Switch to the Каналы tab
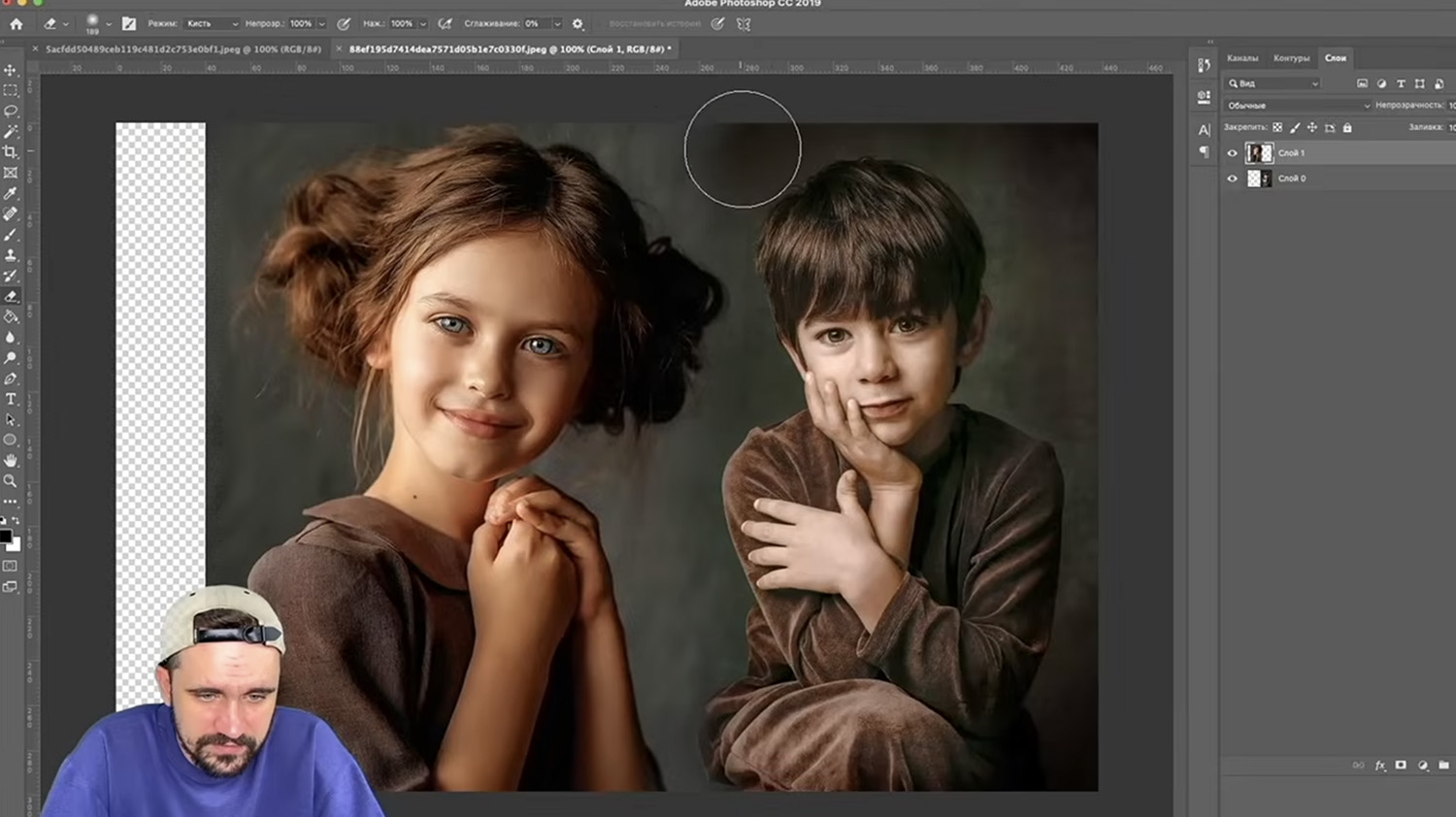The width and height of the screenshot is (1456, 817). [1241, 58]
